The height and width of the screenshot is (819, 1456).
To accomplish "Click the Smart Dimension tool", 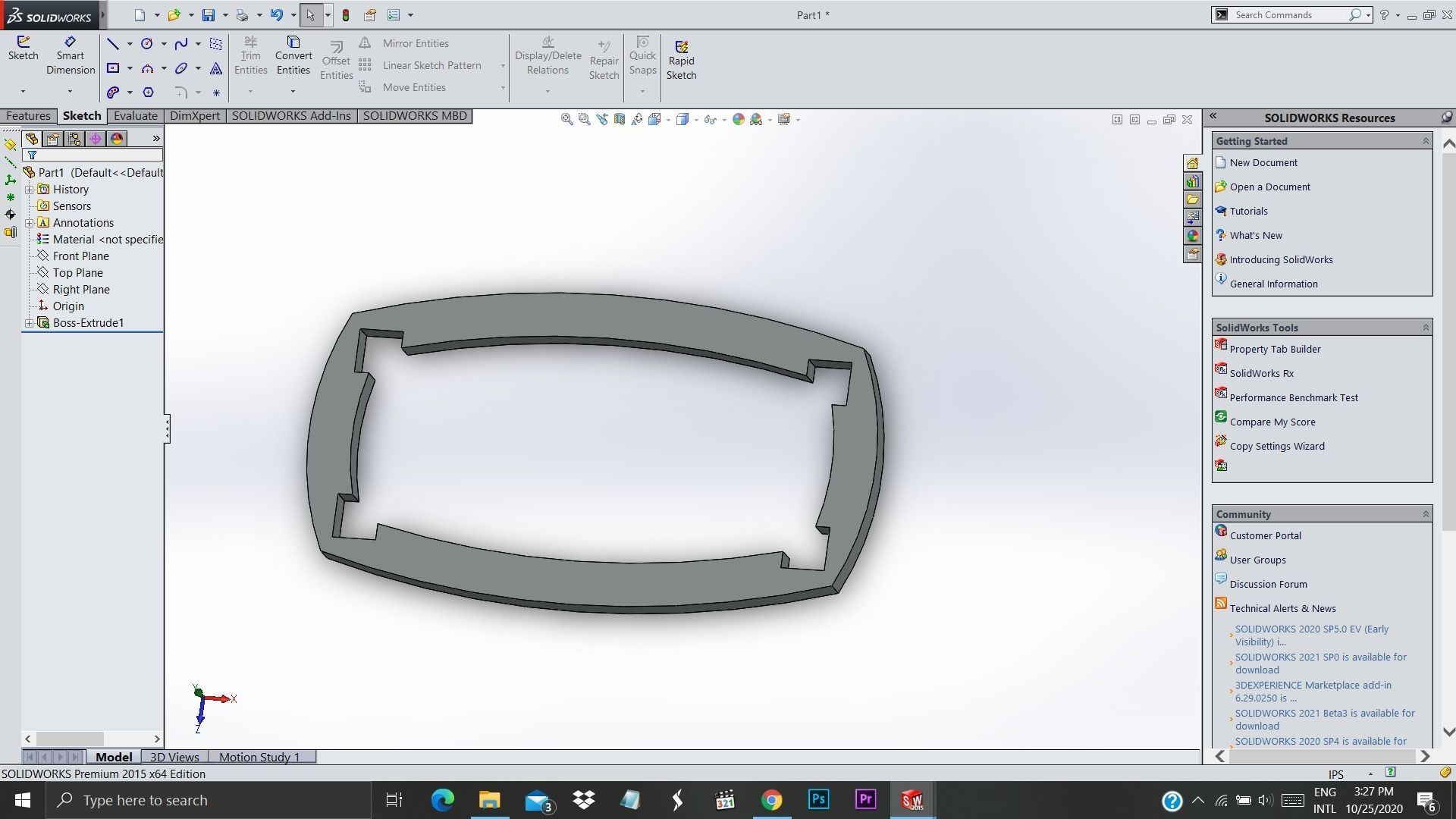I will coord(71,56).
